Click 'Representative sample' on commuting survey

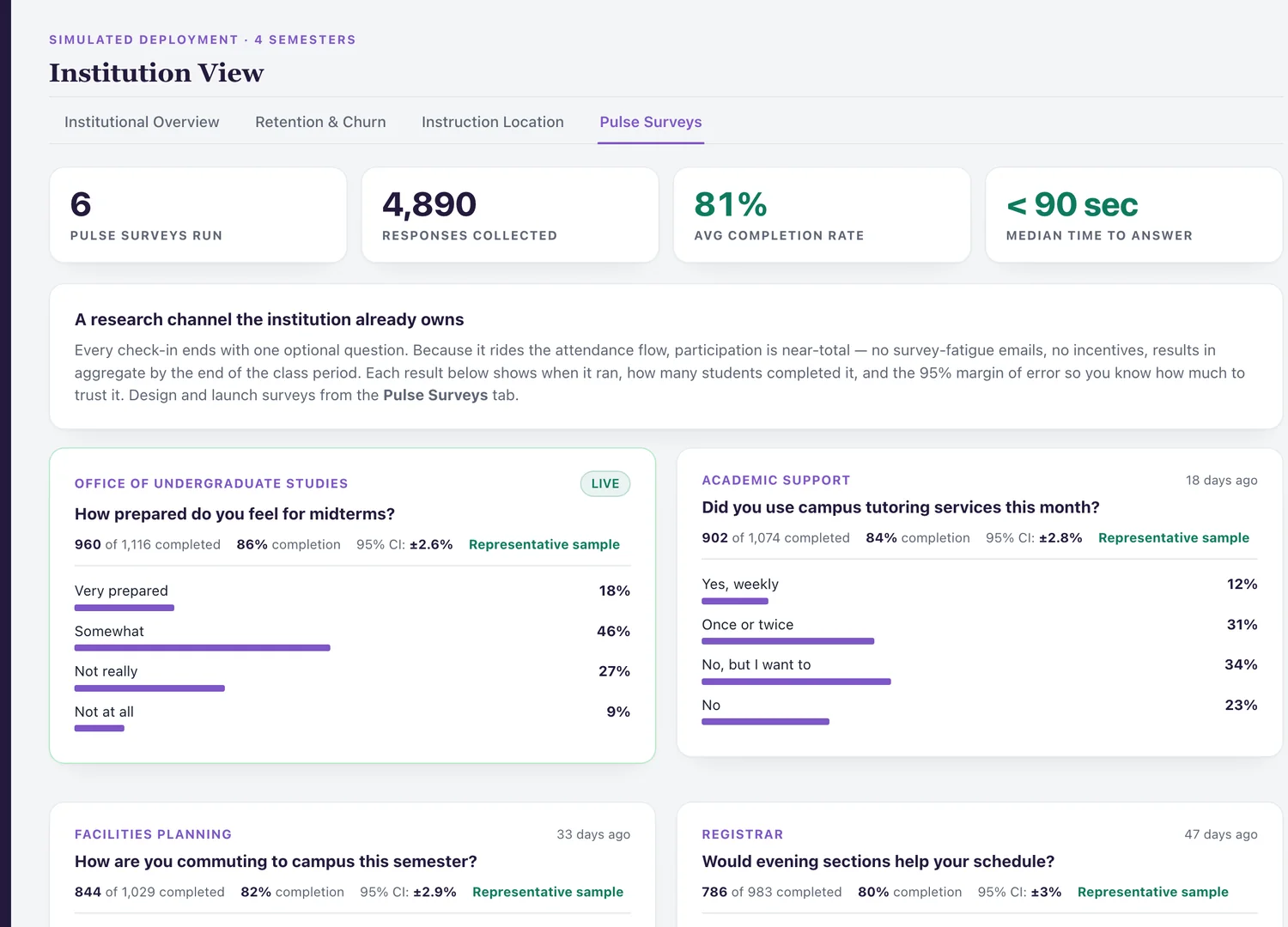pos(548,892)
